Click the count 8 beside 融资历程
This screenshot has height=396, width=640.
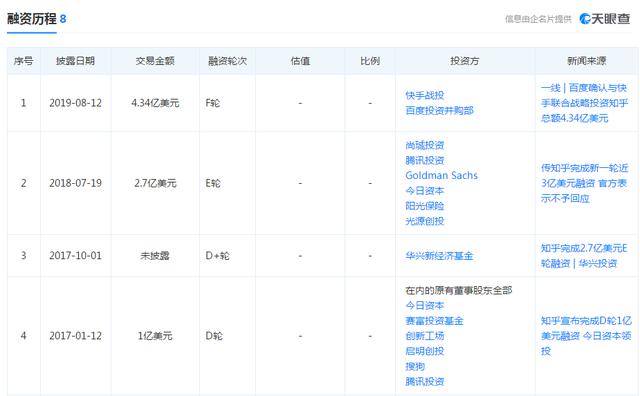point(63,19)
